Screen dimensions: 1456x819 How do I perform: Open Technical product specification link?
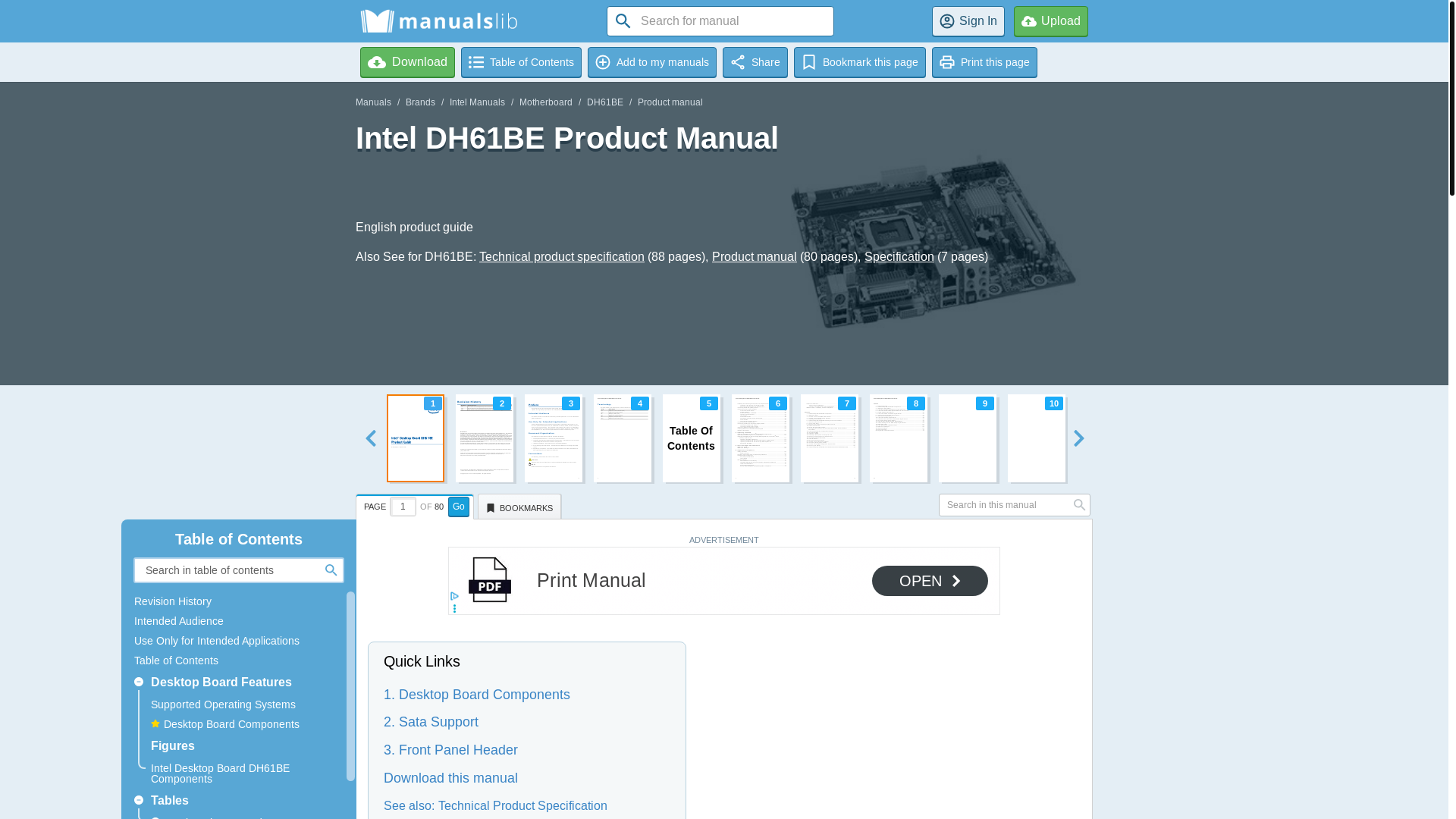pyautogui.click(x=561, y=257)
